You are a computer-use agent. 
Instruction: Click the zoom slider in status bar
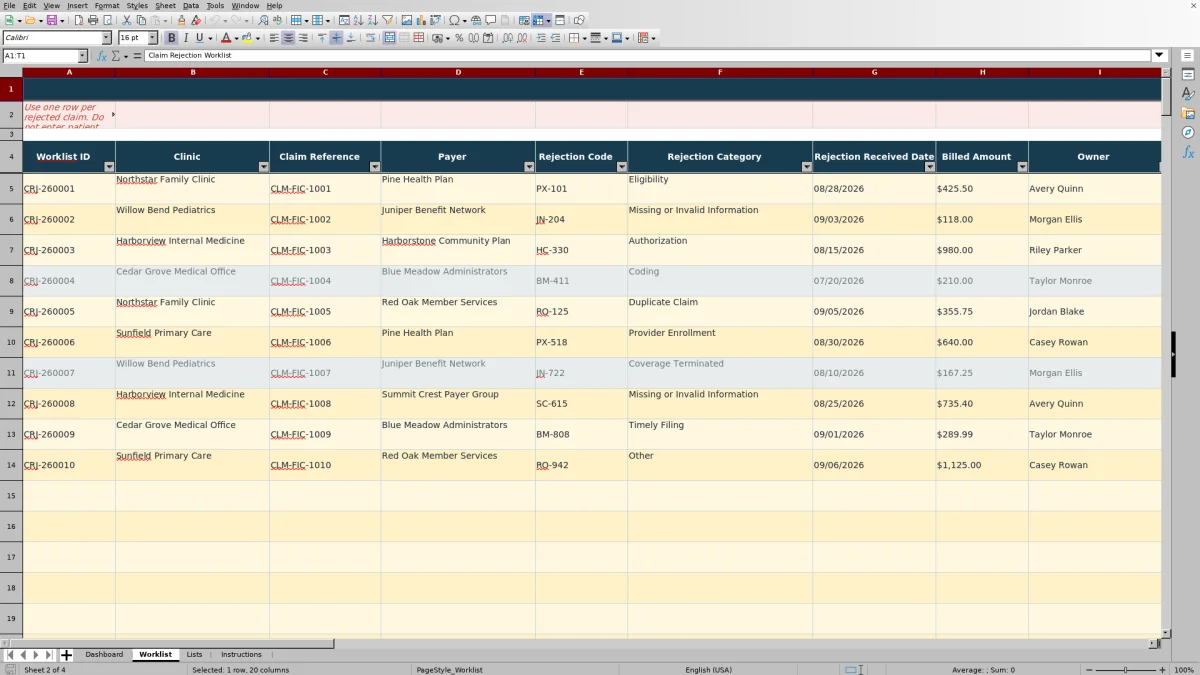[x=1125, y=670]
